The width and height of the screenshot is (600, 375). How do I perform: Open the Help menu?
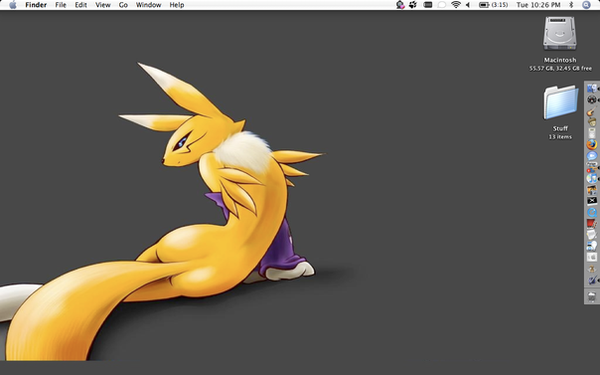[x=177, y=5]
